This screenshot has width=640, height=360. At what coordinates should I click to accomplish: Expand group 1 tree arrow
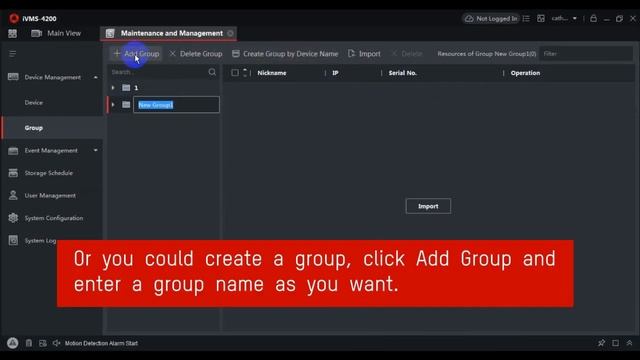pyautogui.click(x=113, y=88)
